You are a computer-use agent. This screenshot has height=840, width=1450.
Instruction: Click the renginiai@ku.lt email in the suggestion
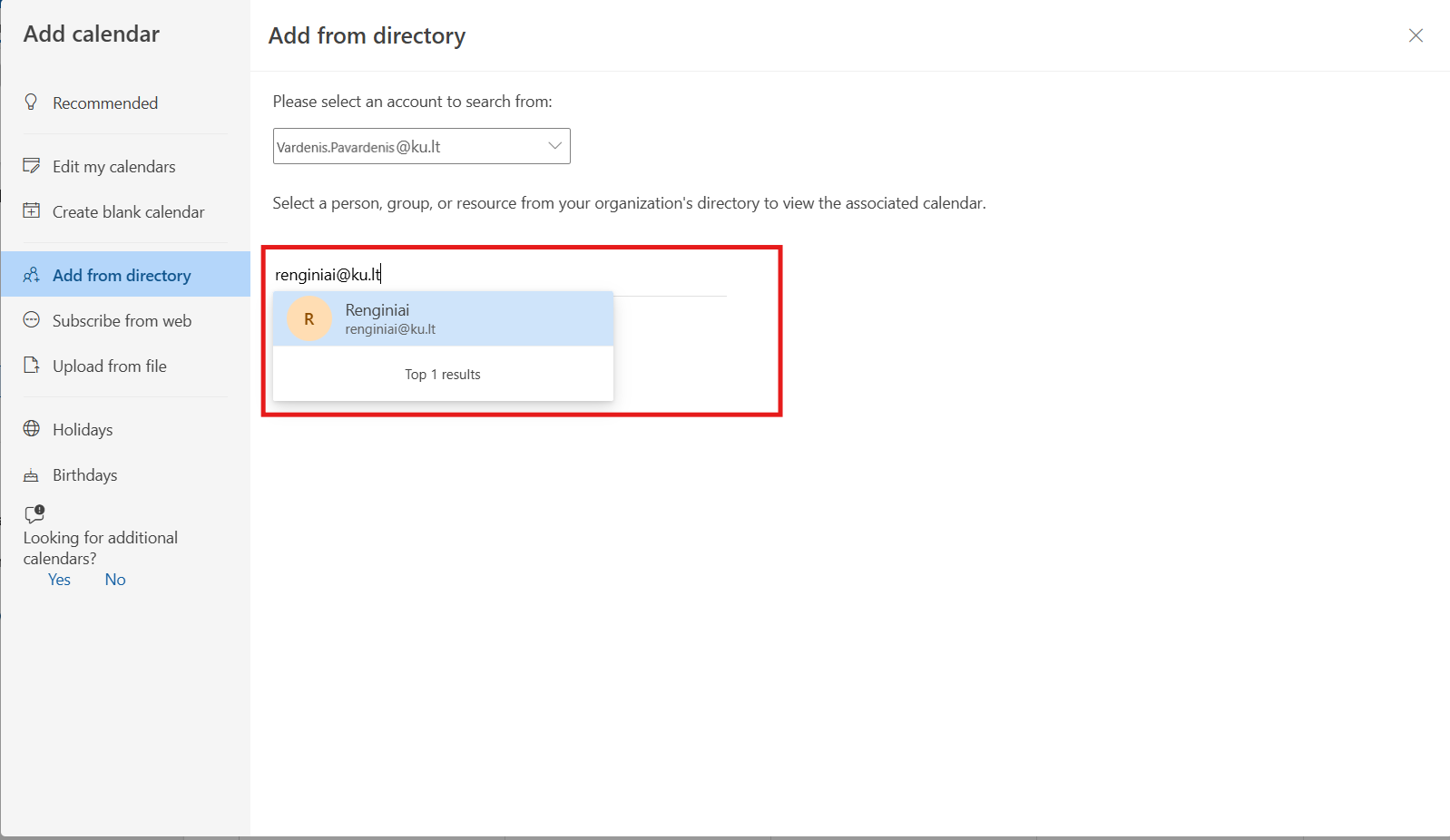[x=390, y=329]
